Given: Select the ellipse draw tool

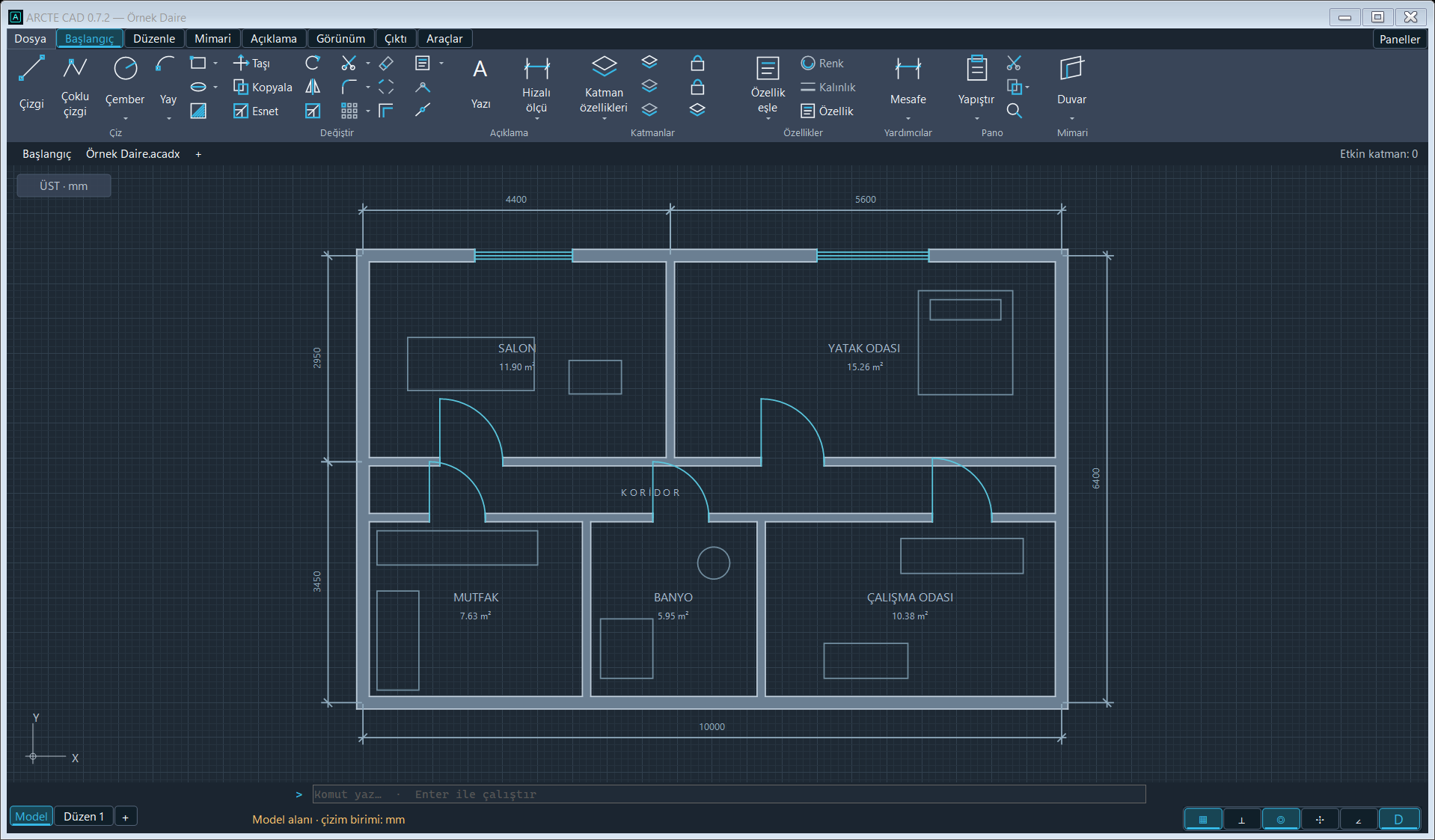Looking at the screenshot, I should click(x=198, y=87).
